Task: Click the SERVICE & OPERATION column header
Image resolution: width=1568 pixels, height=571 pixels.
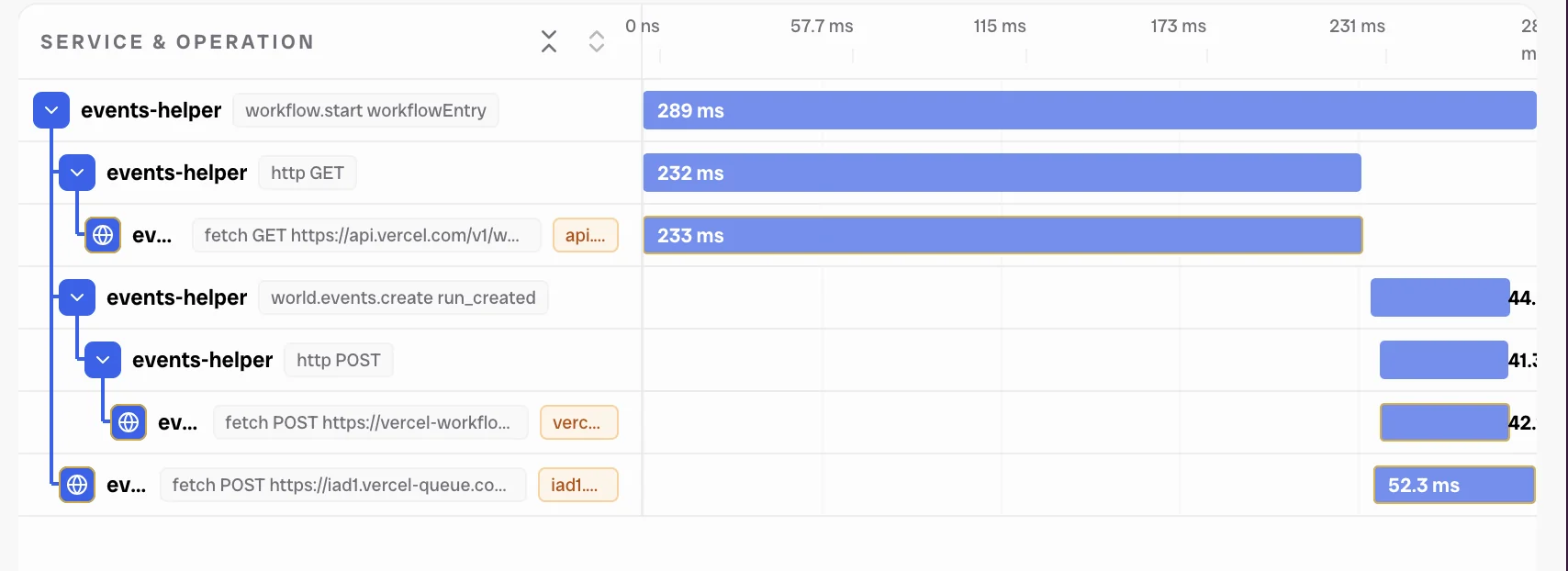Action: point(177,42)
